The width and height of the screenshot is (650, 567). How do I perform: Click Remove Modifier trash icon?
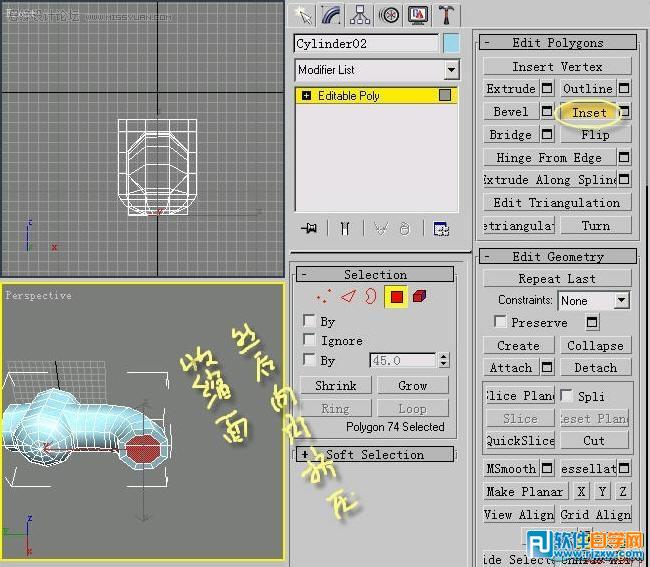[405, 228]
